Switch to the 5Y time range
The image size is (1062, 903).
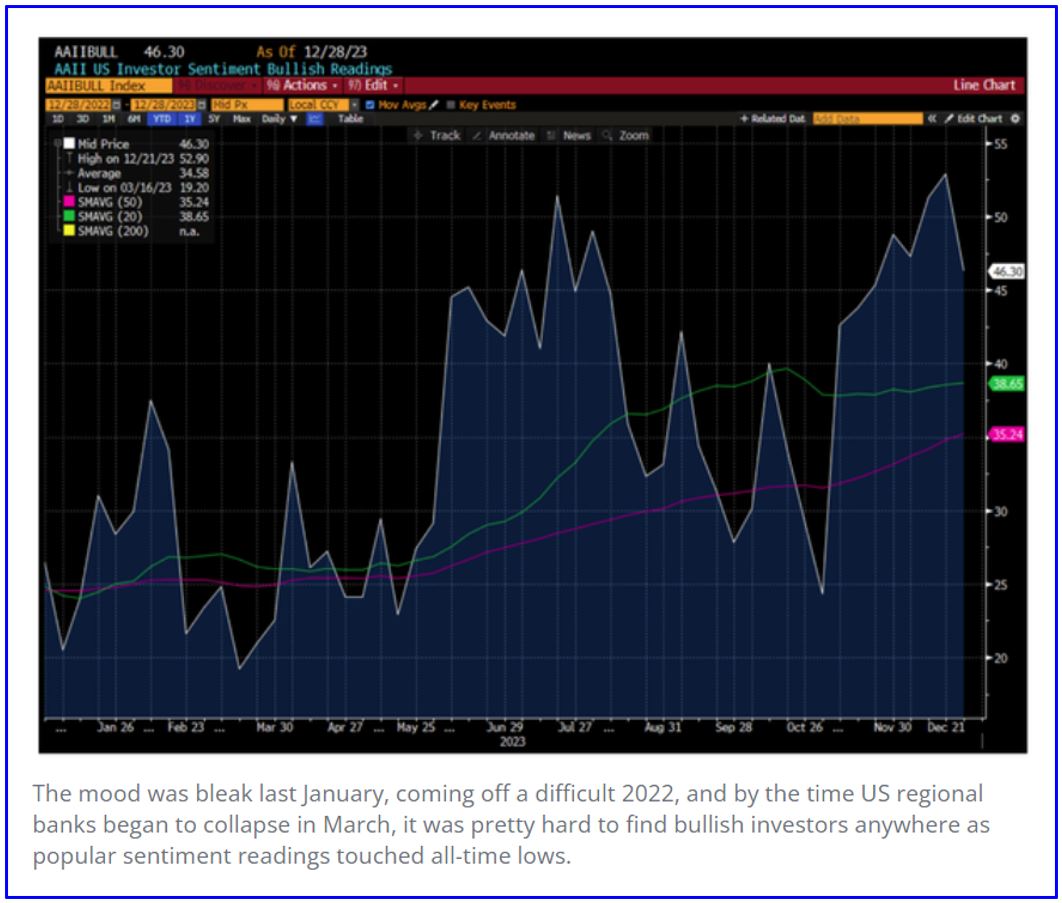[x=213, y=119]
